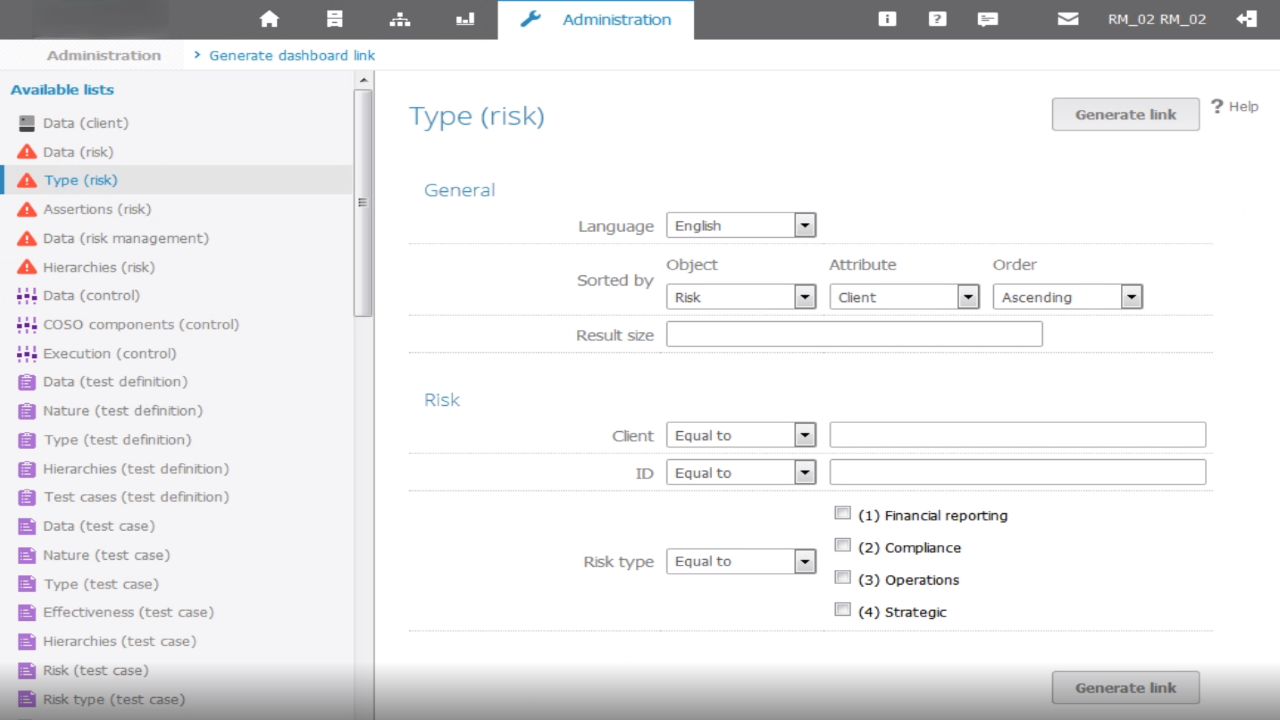Click warning icon beside Data (risk management)
Viewport: 1280px width, 720px height.
(x=27, y=238)
